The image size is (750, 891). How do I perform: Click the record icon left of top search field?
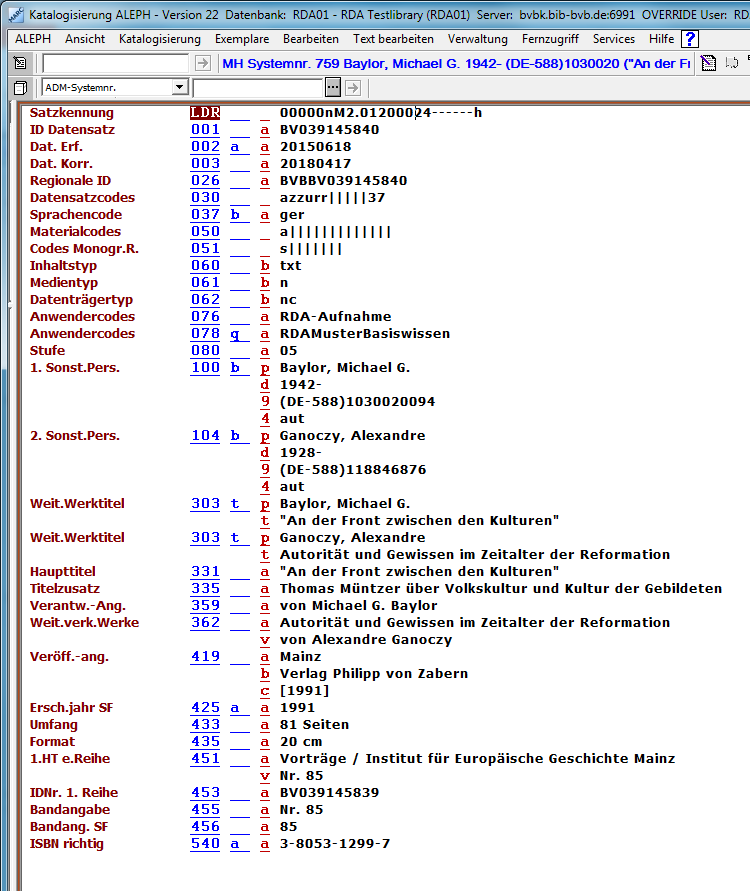click(20, 63)
